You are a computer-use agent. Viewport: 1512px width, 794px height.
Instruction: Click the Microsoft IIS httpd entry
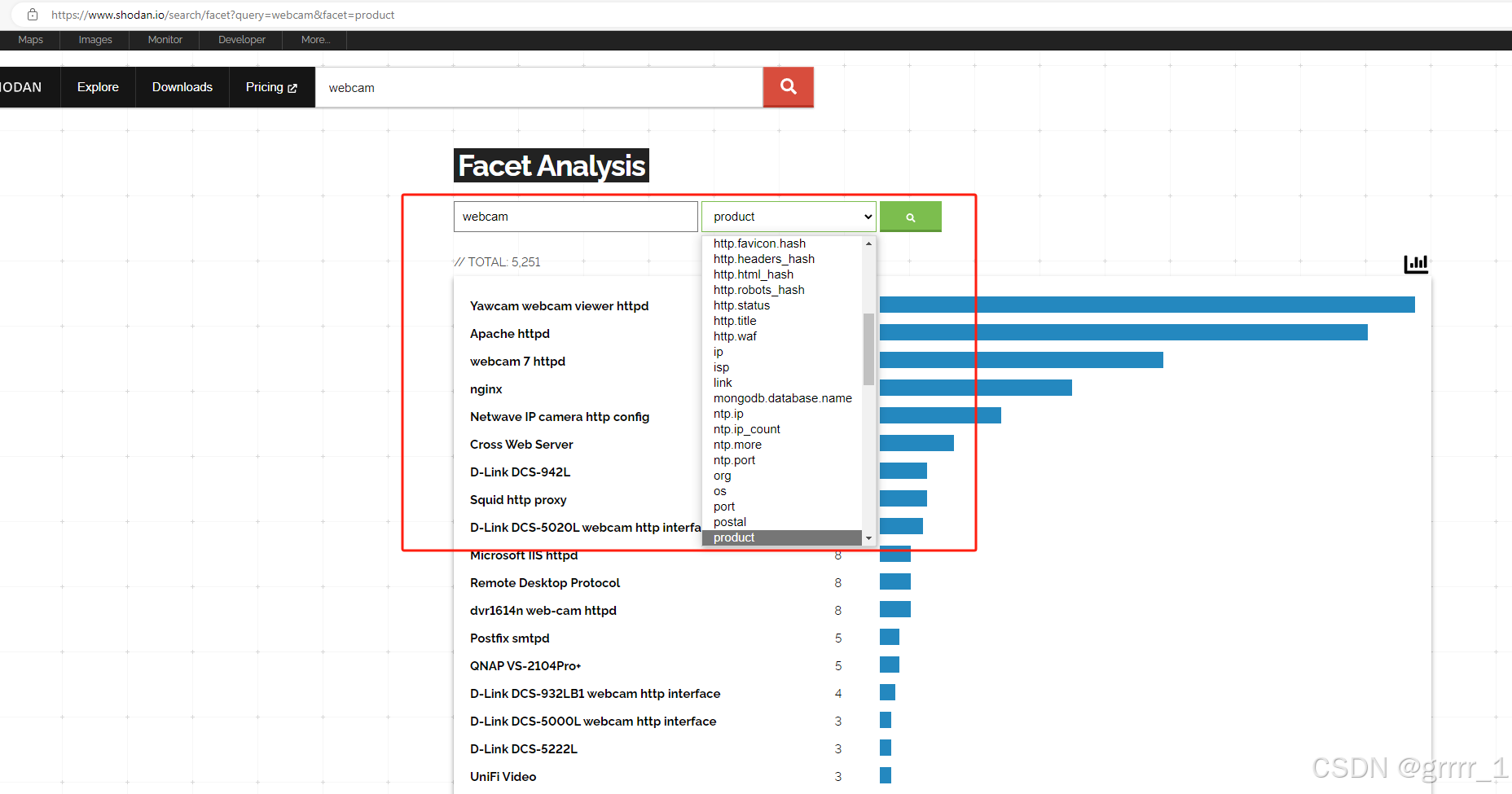(x=524, y=555)
